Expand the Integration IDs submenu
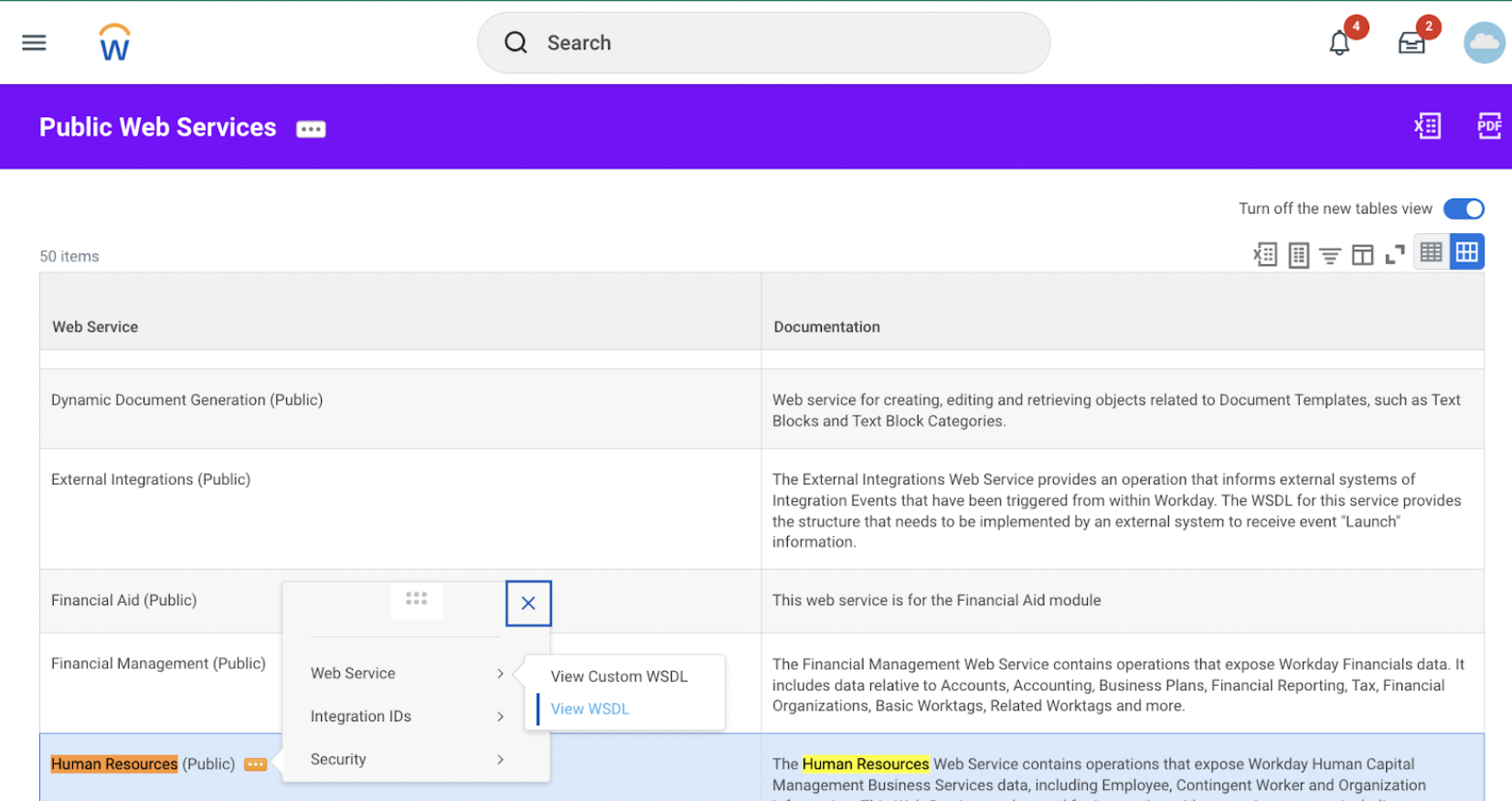Image resolution: width=1512 pixels, height=801 pixels. (407, 716)
